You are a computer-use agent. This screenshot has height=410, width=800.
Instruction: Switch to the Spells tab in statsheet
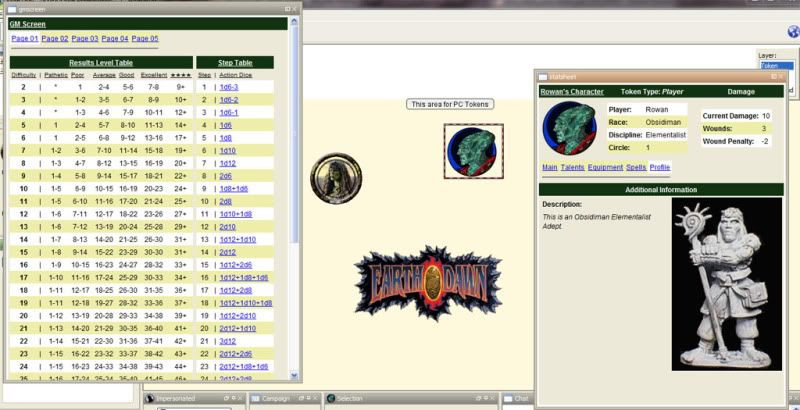tap(636, 167)
